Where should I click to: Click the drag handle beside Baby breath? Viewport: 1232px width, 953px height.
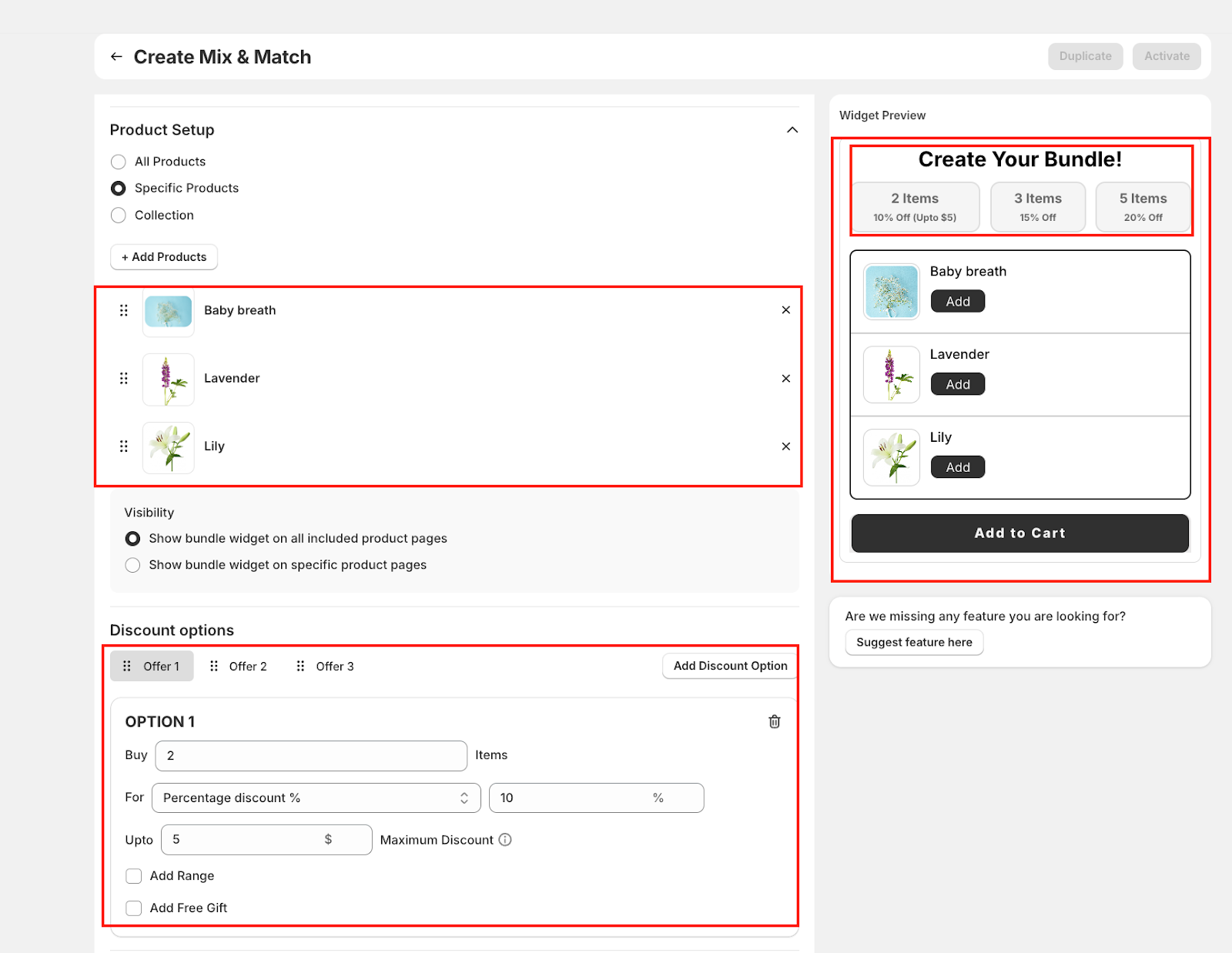[124, 310]
